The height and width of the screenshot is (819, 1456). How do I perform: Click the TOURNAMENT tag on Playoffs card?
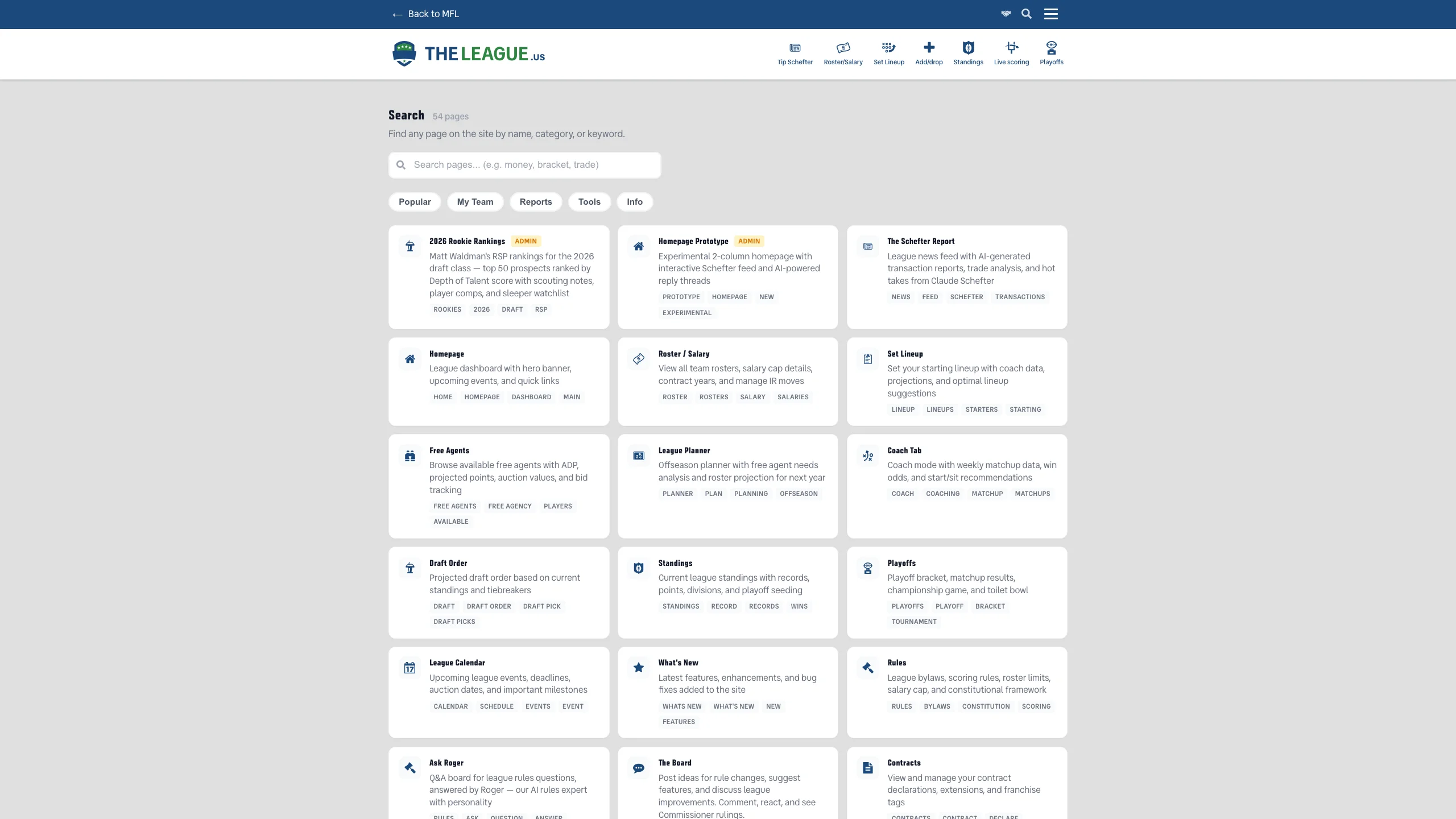[913, 622]
